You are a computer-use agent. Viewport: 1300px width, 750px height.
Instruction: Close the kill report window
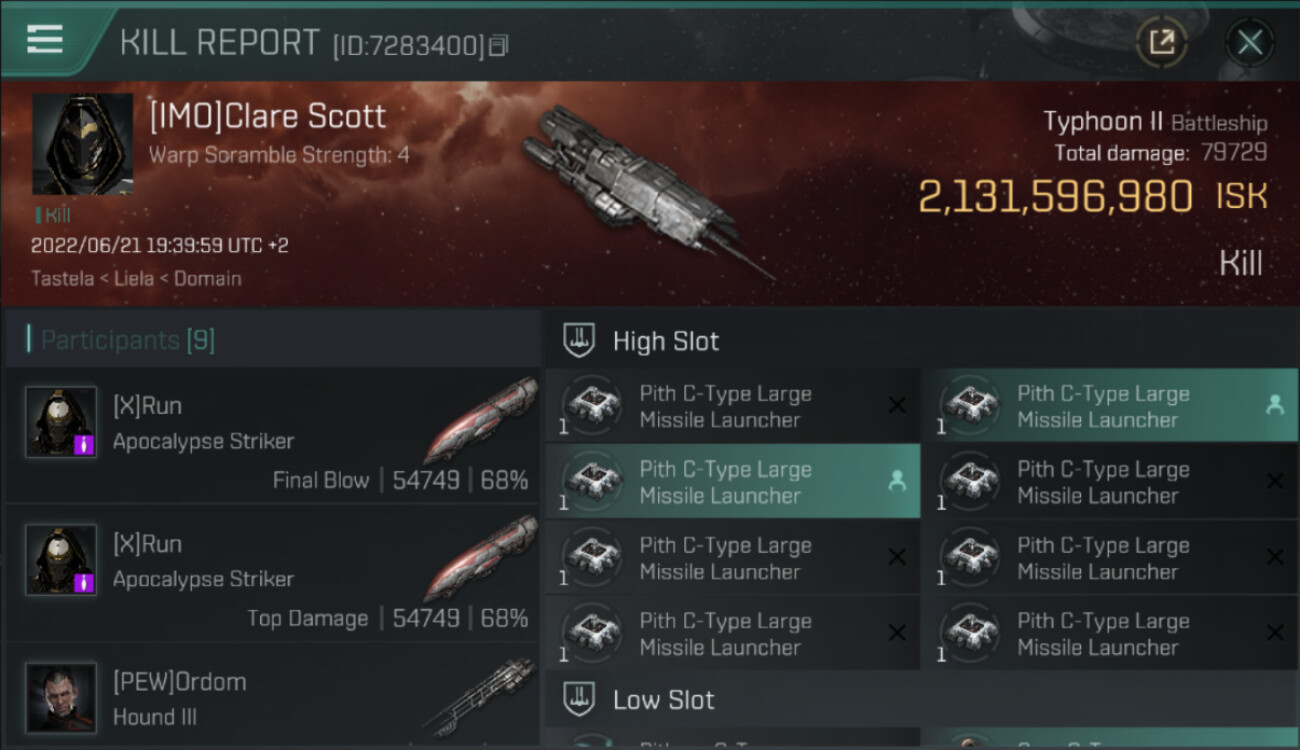1249,42
